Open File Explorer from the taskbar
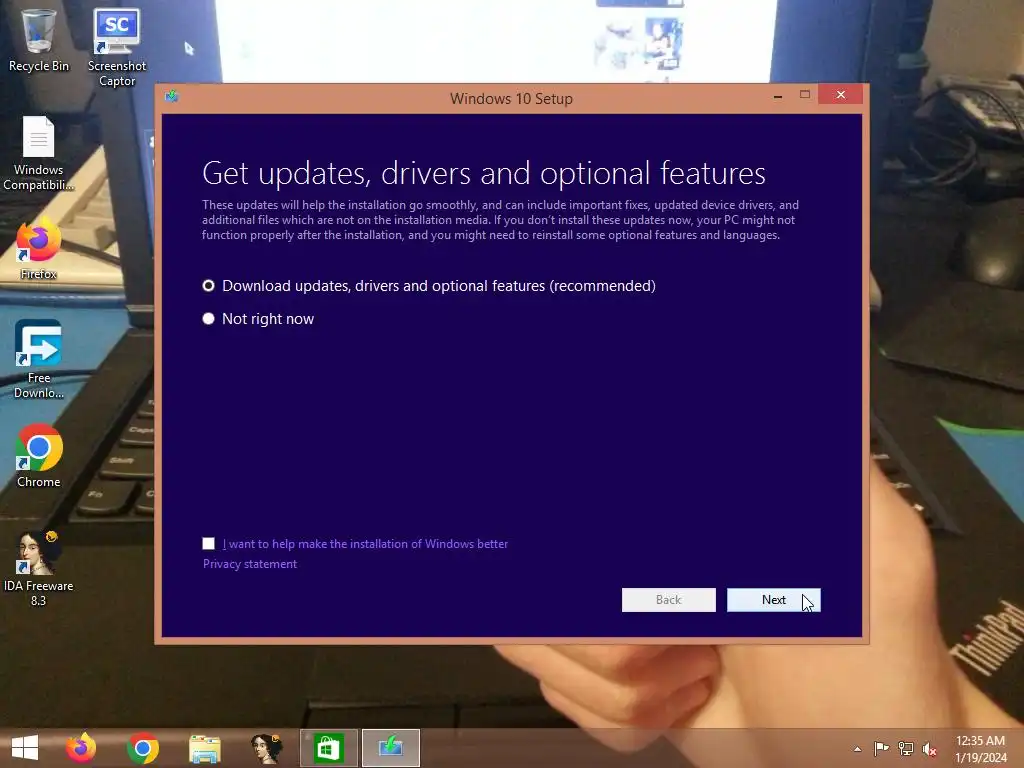The height and width of the screenshot is (768, 1024). coord(205,748)
